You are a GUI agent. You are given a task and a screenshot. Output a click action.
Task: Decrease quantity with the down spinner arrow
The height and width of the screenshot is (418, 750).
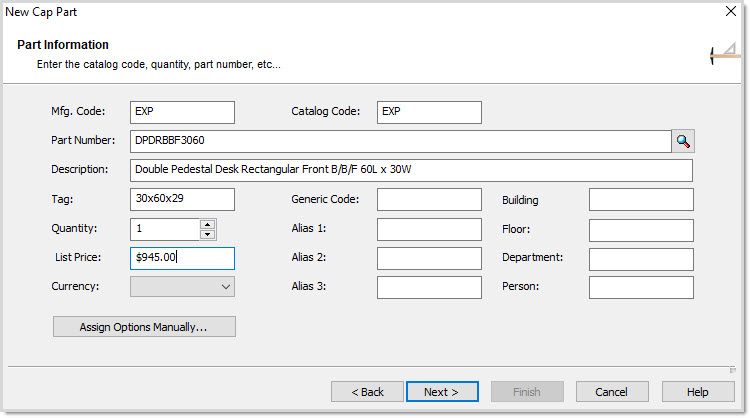pos(208,234)
